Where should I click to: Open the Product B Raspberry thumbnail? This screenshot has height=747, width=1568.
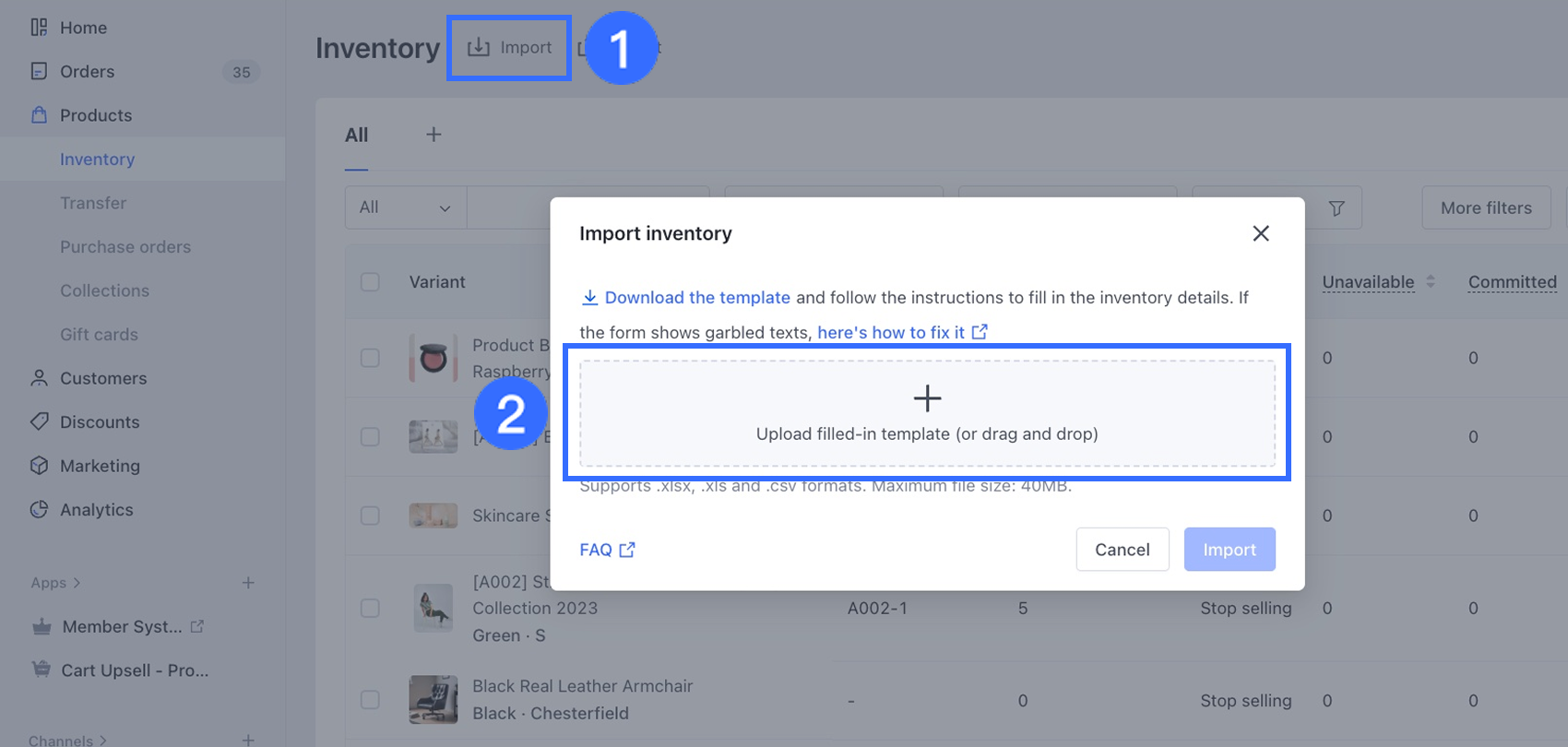pyautogui.click(x=433, y=358)
